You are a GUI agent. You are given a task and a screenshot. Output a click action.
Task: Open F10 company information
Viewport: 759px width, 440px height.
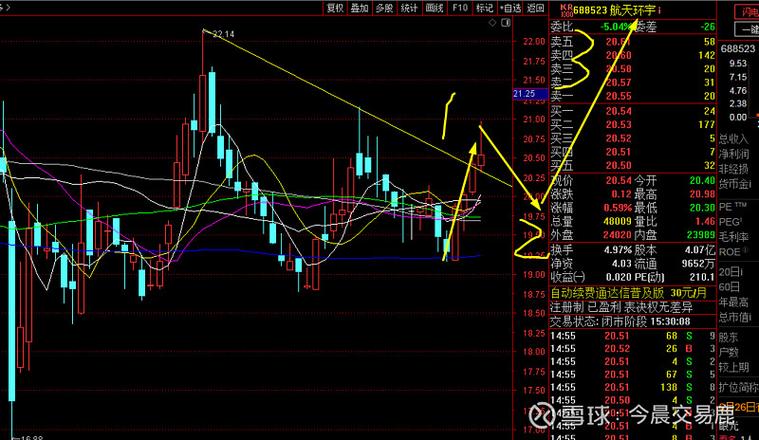[460, 7]
